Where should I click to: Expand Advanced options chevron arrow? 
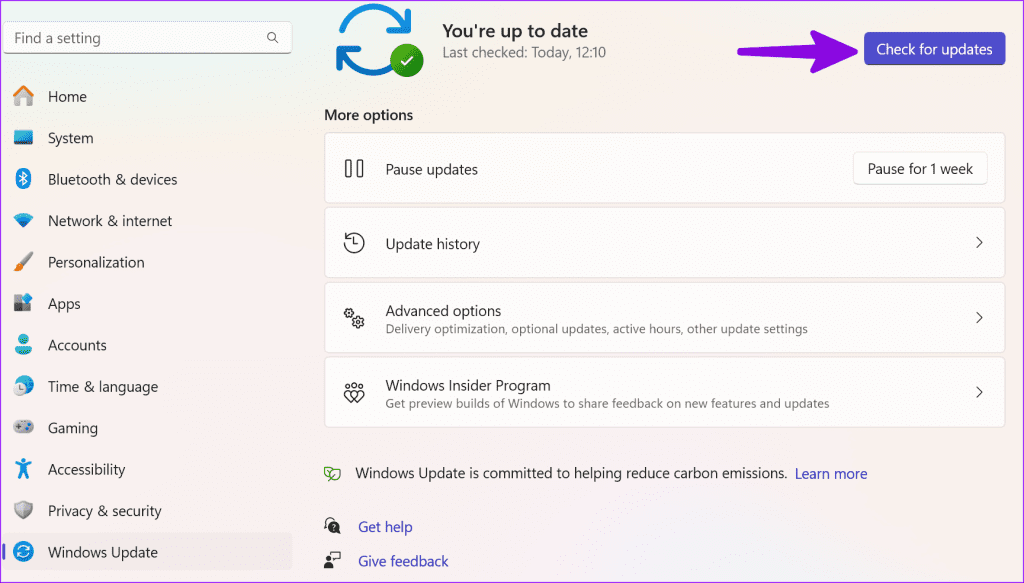(979, 318)
